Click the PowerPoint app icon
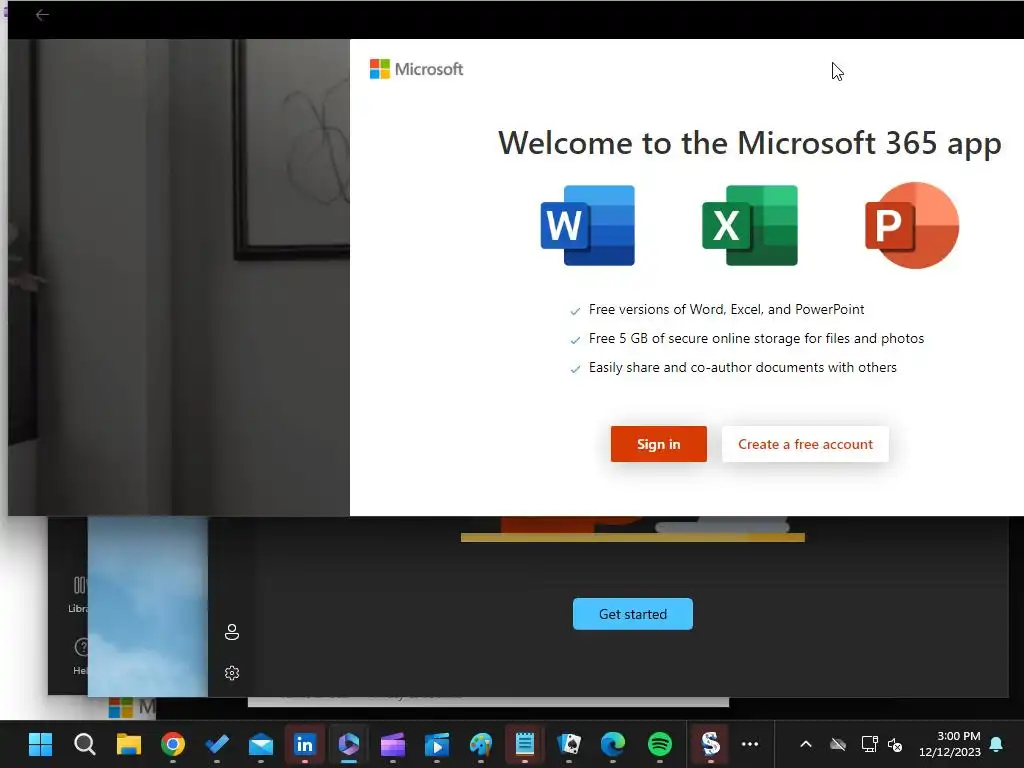 tap(912, 225)
